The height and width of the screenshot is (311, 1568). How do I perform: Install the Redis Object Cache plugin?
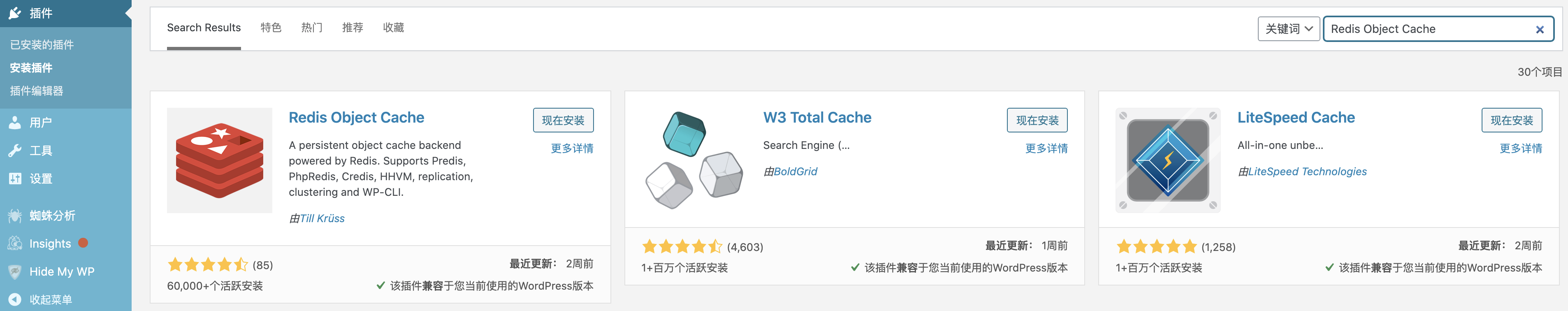tap(563, 120)
